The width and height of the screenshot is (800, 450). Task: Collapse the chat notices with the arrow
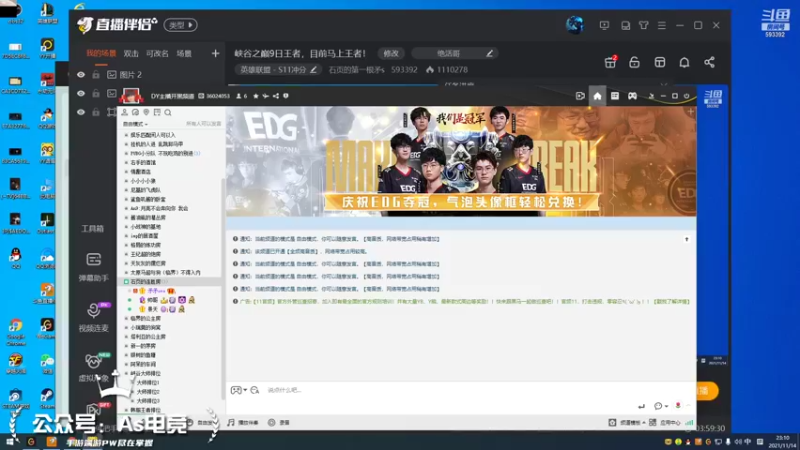[687, 239]
